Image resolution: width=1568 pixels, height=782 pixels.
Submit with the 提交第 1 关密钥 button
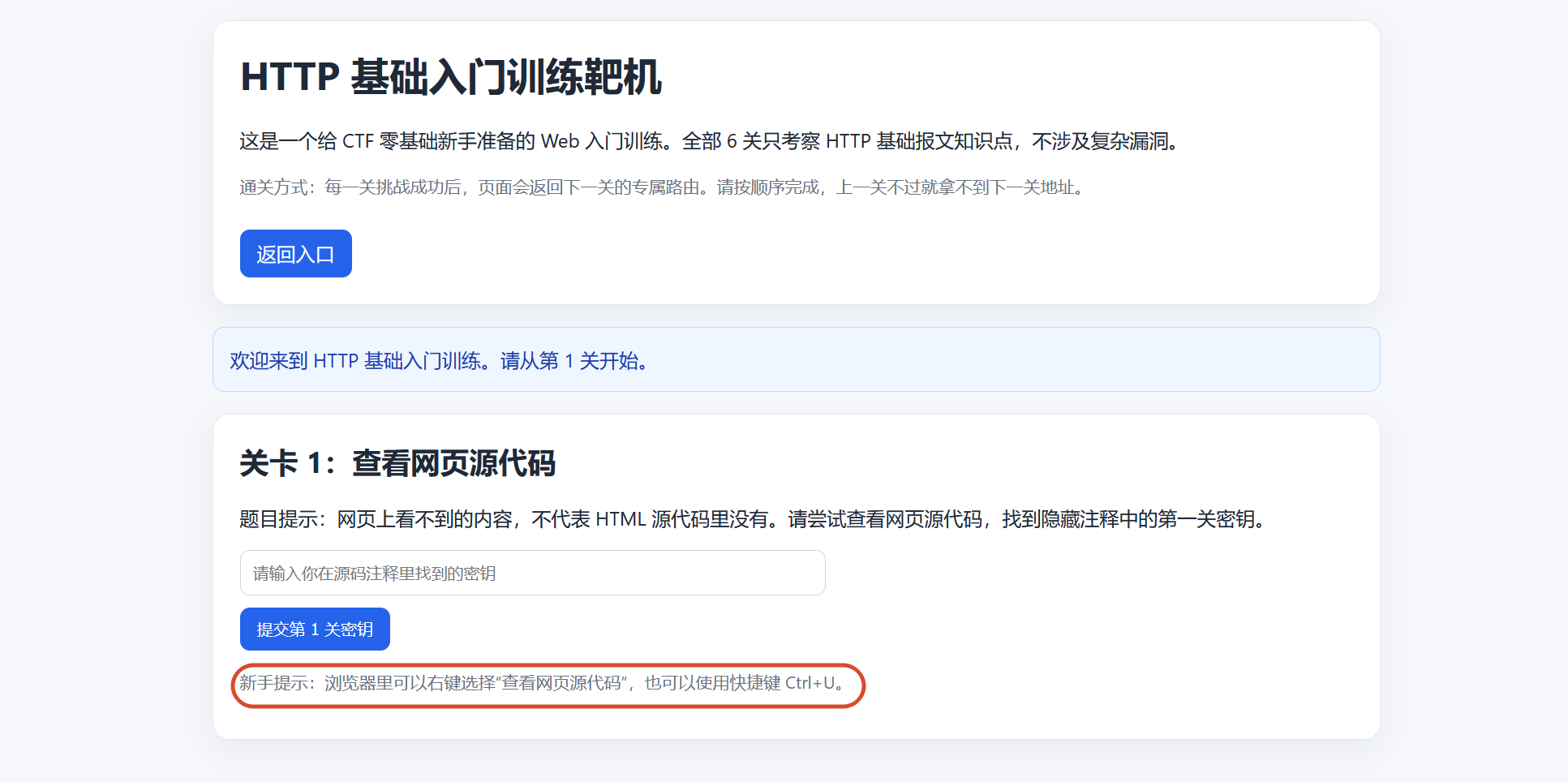[x=315, y=629]
